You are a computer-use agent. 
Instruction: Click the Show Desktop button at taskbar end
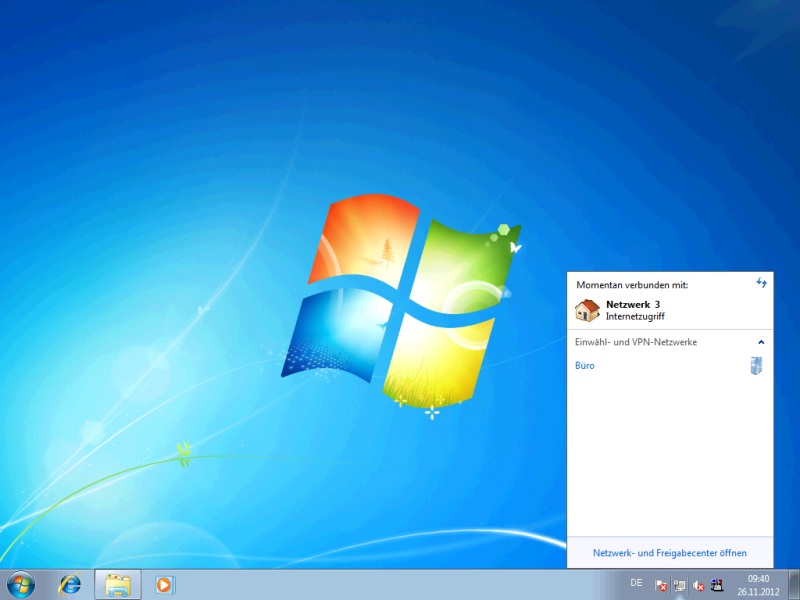pos(794,585)
